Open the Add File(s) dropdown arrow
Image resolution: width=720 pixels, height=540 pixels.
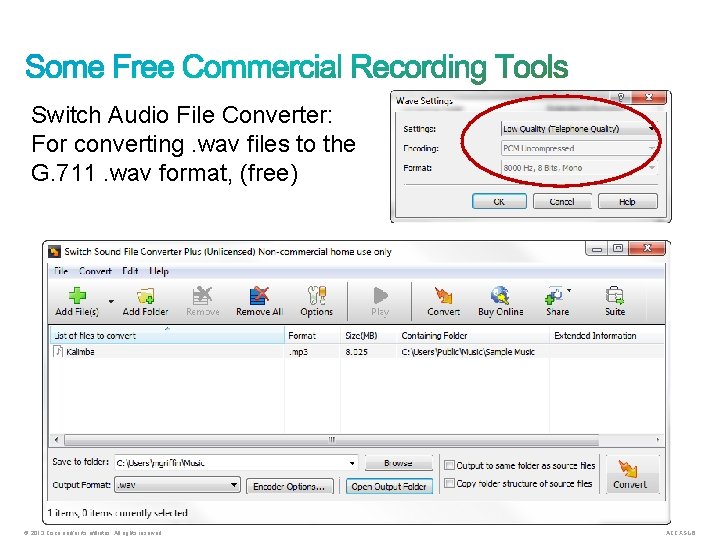point(111,301)
